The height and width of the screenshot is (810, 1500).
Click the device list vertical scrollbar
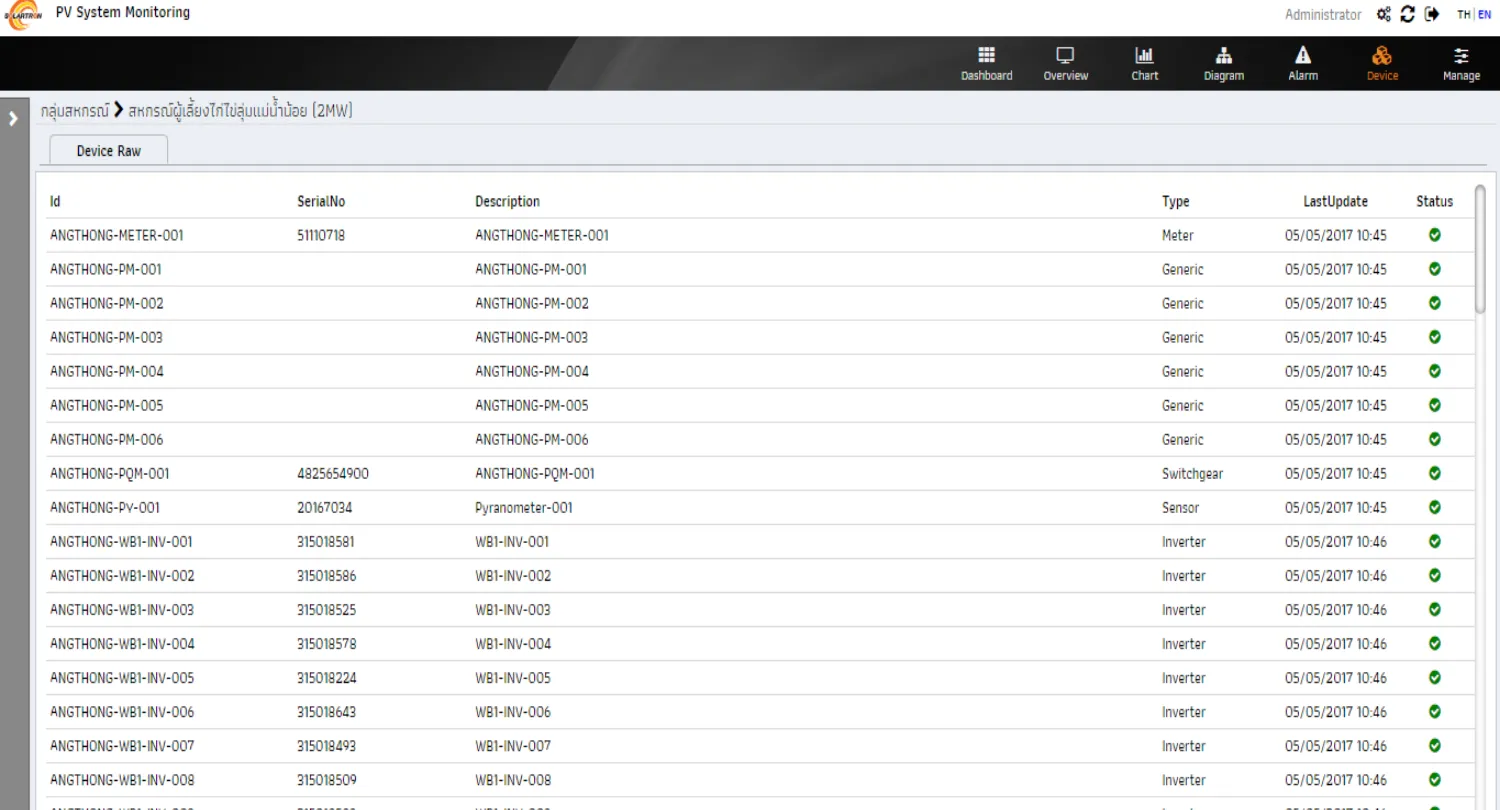[x=1480, y=250]
